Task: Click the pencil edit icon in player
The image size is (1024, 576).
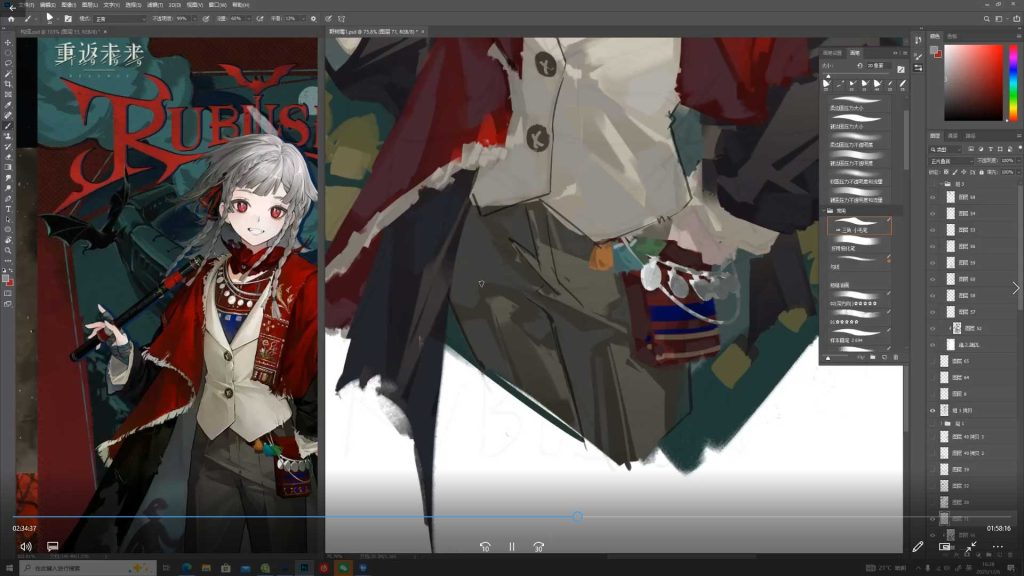Action: [x=918, y=547]
